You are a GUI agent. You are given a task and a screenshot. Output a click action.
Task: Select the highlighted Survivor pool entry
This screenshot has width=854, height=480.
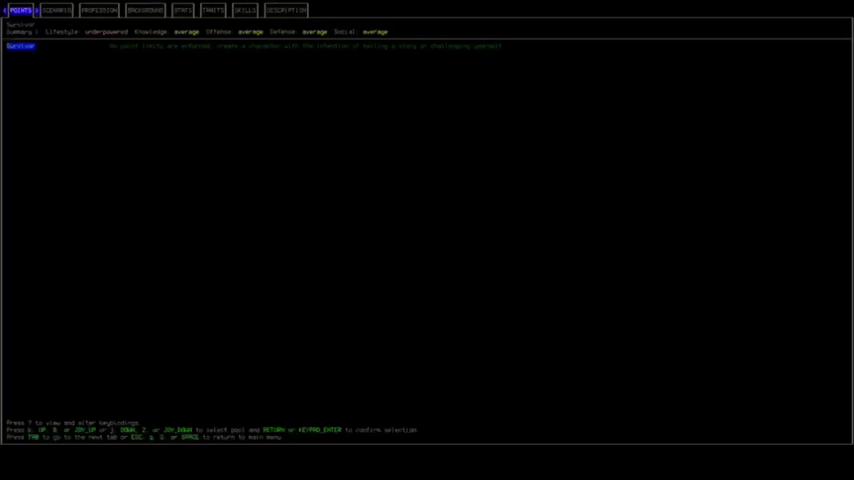[x=20, y=46]
